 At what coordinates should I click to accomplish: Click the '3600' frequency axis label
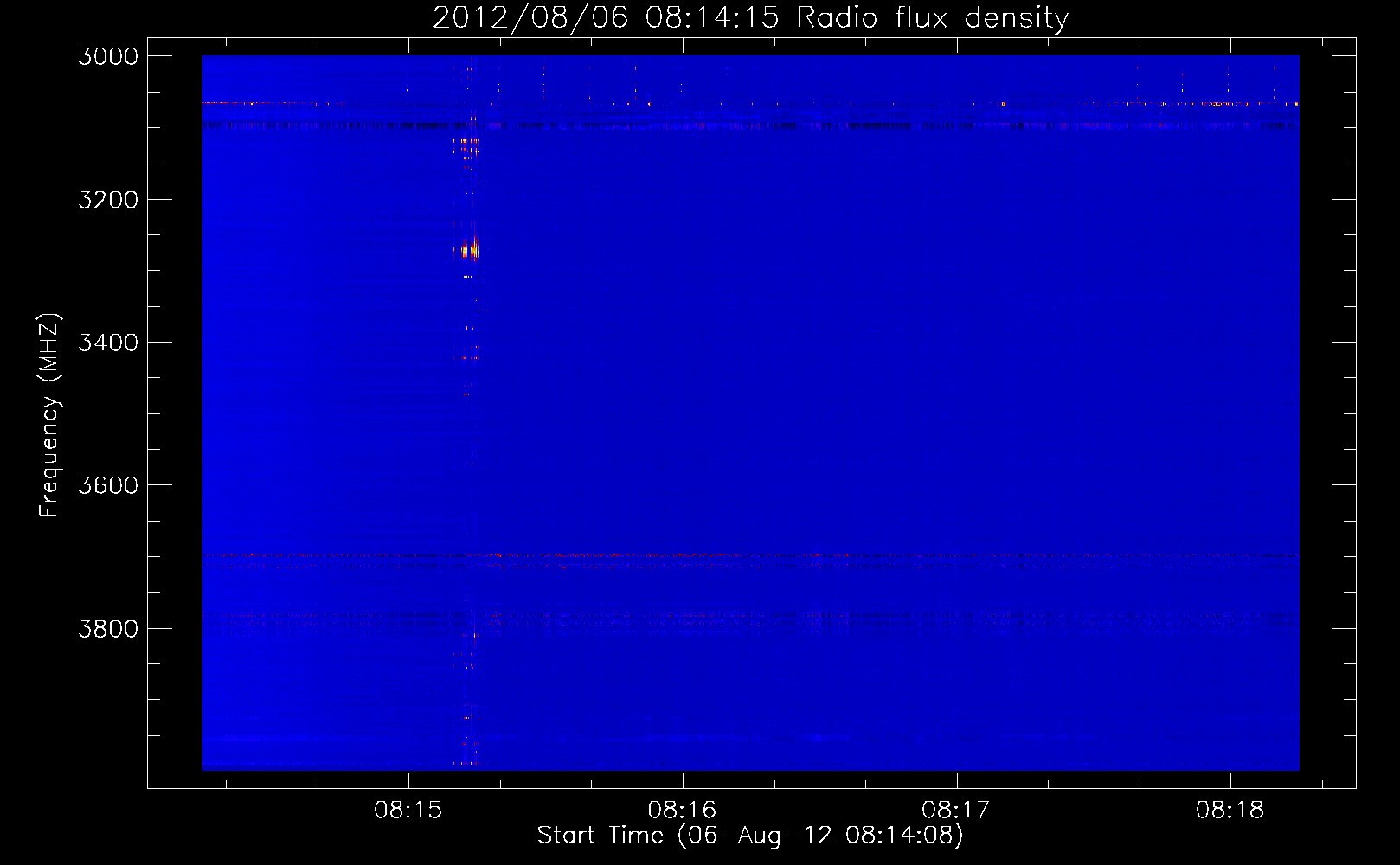pos(108,485)
